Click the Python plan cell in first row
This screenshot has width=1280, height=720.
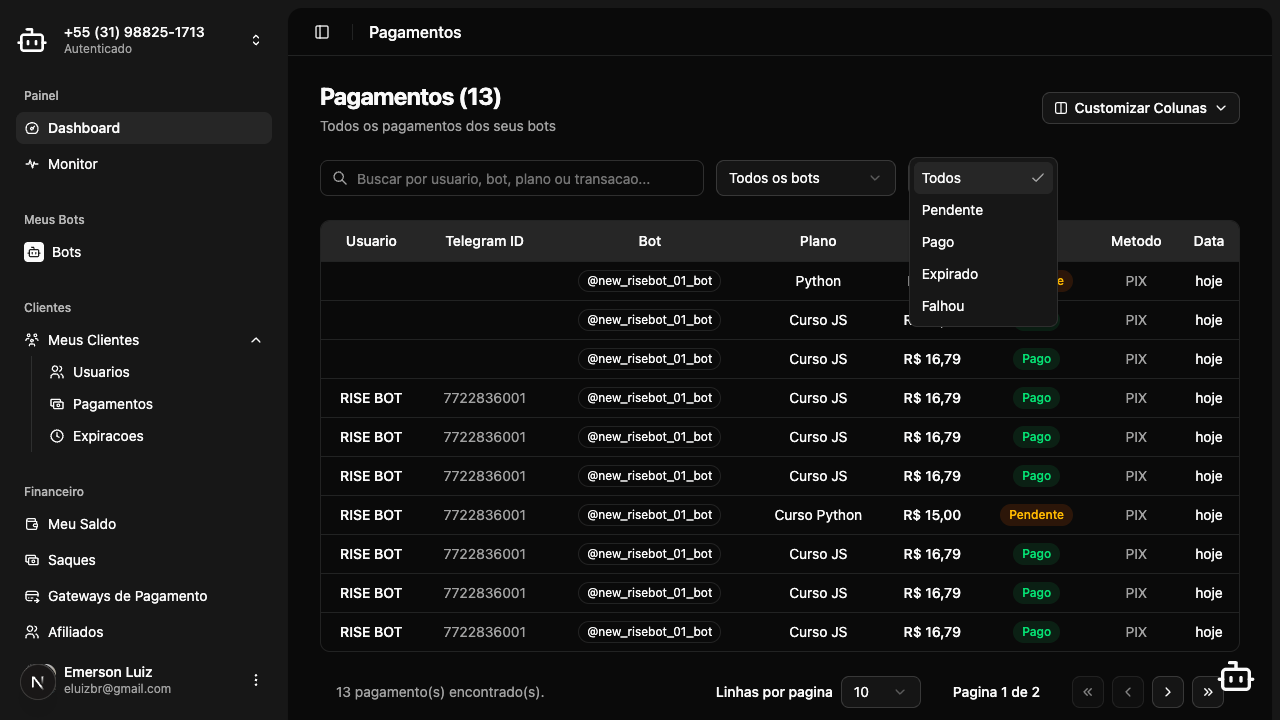[818, 281]
